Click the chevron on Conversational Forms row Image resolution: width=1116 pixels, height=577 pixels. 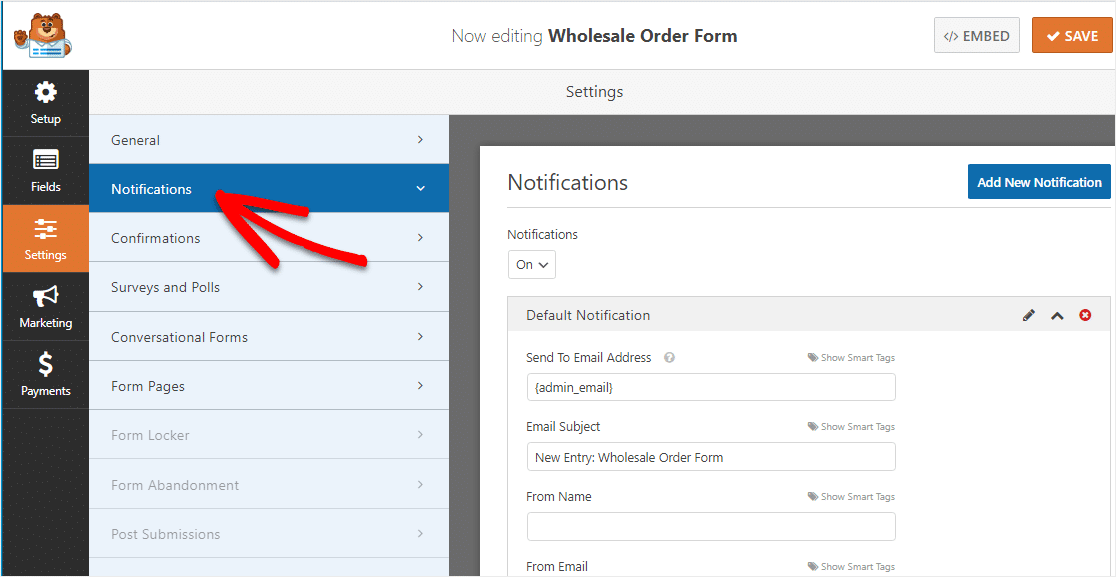(x=421, y=336)
